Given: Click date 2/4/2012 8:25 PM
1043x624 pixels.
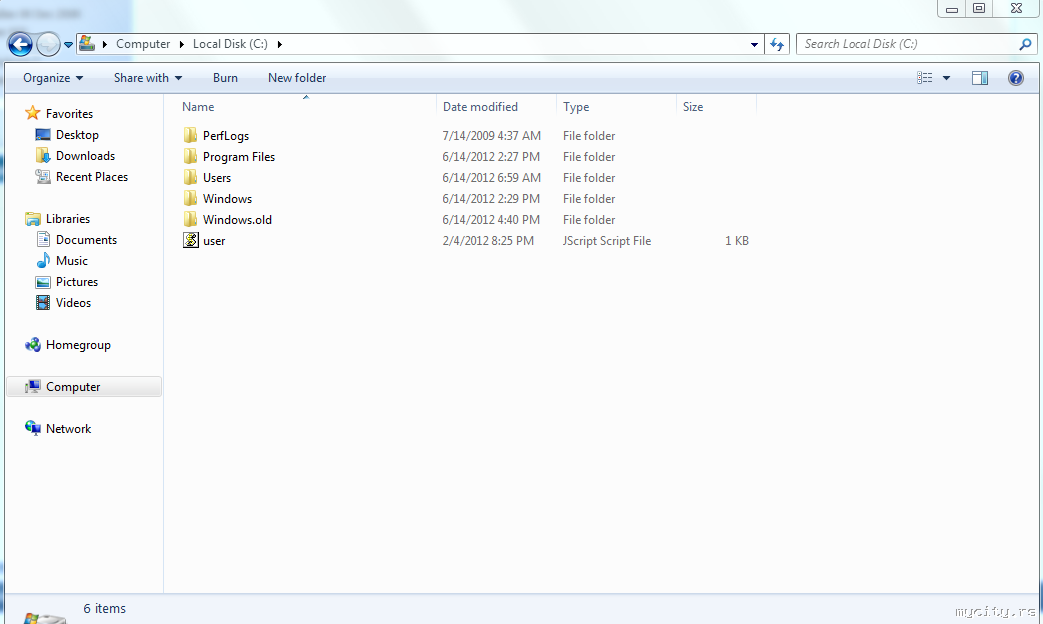Looking at the screenshot, I should click(488, 241).
